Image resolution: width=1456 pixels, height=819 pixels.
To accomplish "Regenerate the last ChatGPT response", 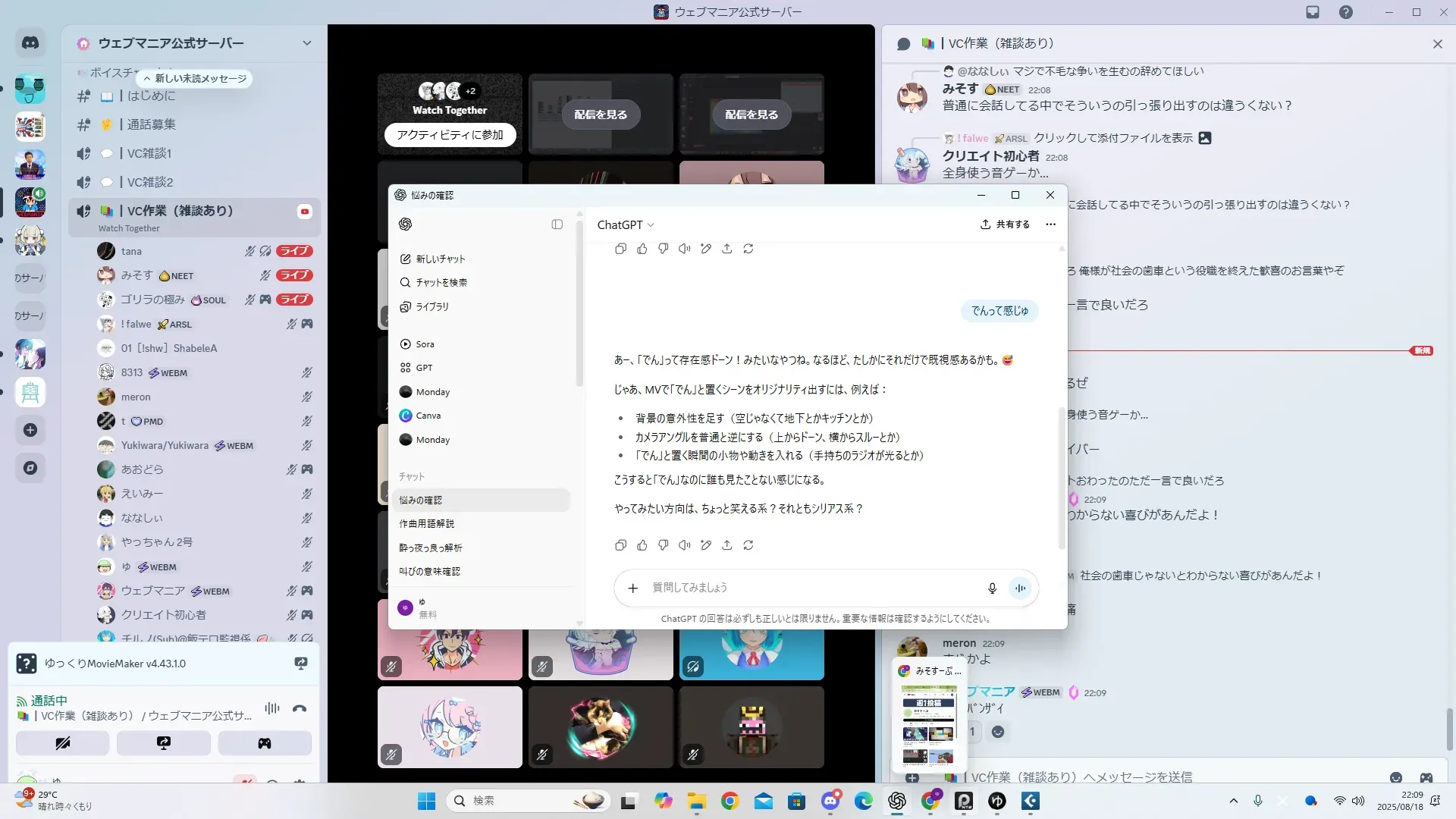I will coord(748,545).
